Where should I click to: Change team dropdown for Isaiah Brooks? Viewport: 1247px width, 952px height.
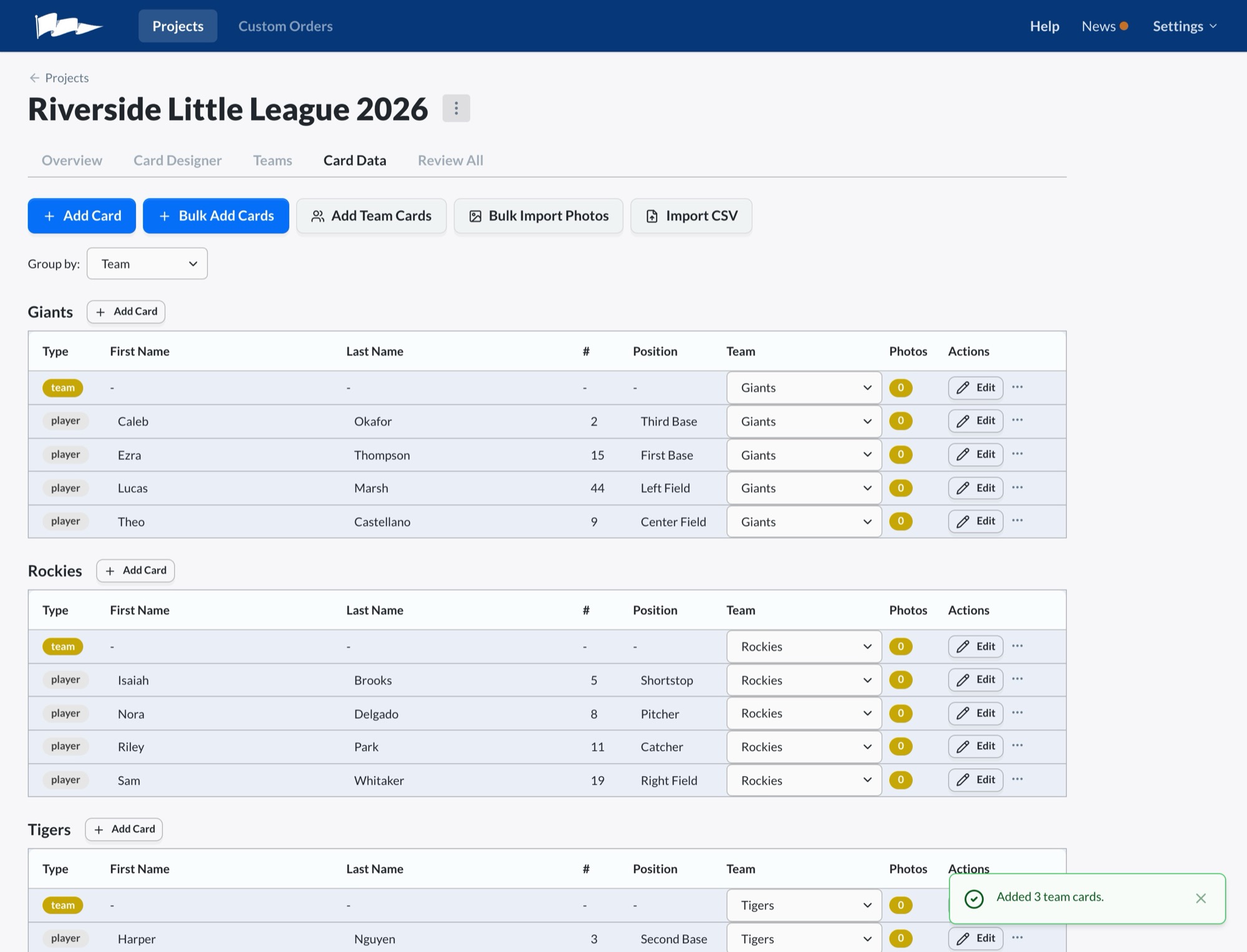804,680
